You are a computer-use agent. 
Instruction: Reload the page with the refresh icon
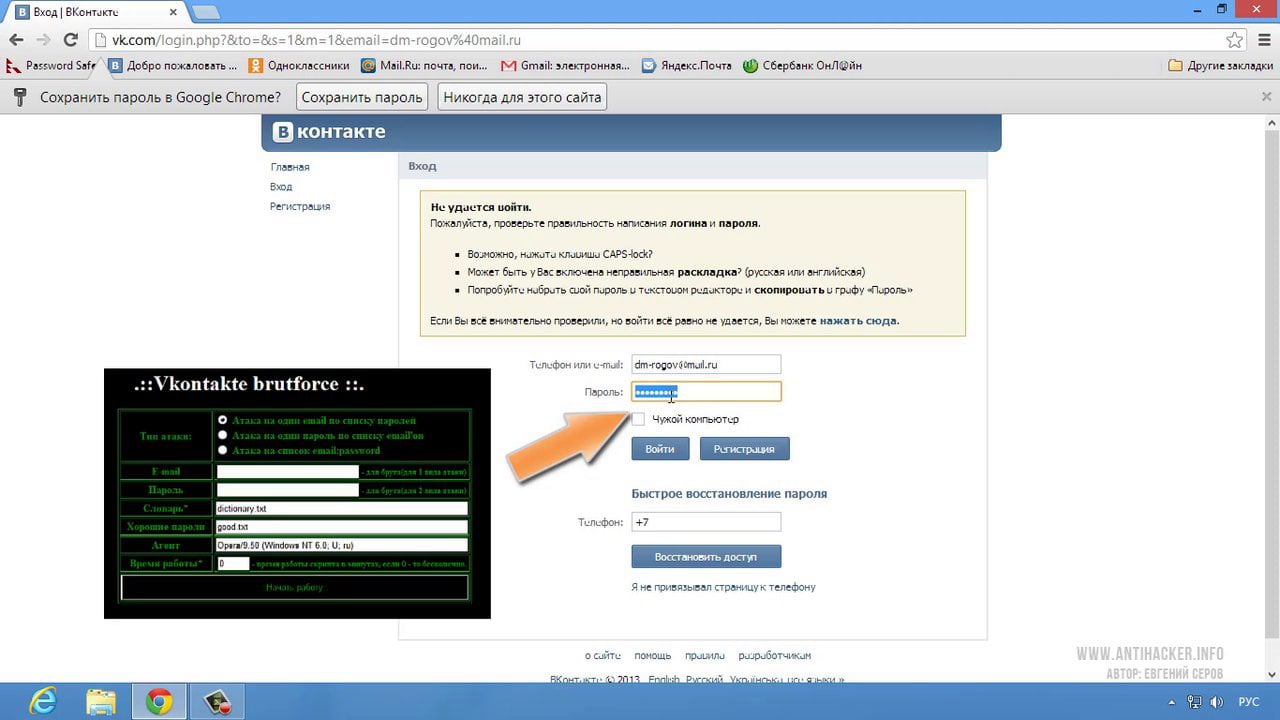point(70,40)
